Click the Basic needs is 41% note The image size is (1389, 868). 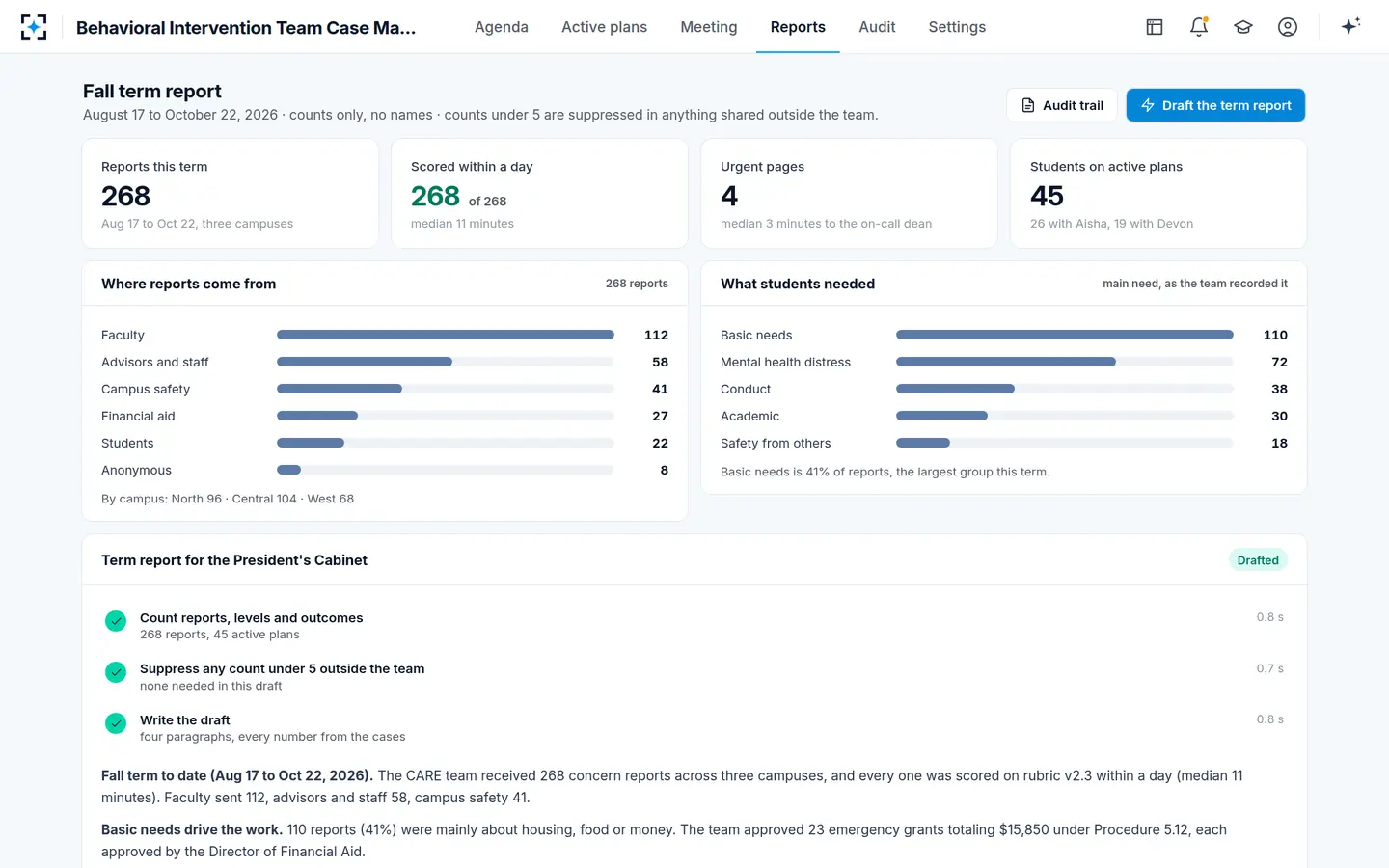point(885,472)
